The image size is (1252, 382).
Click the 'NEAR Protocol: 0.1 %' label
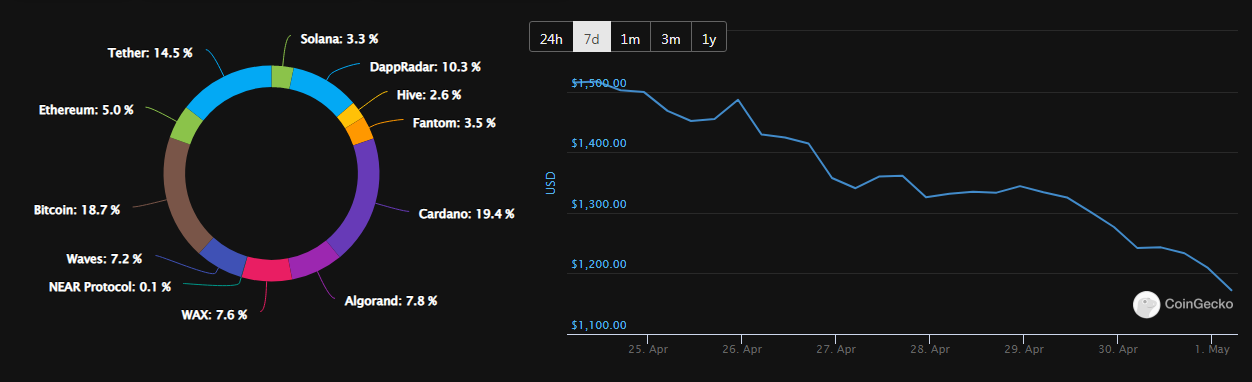coord(110,287)
